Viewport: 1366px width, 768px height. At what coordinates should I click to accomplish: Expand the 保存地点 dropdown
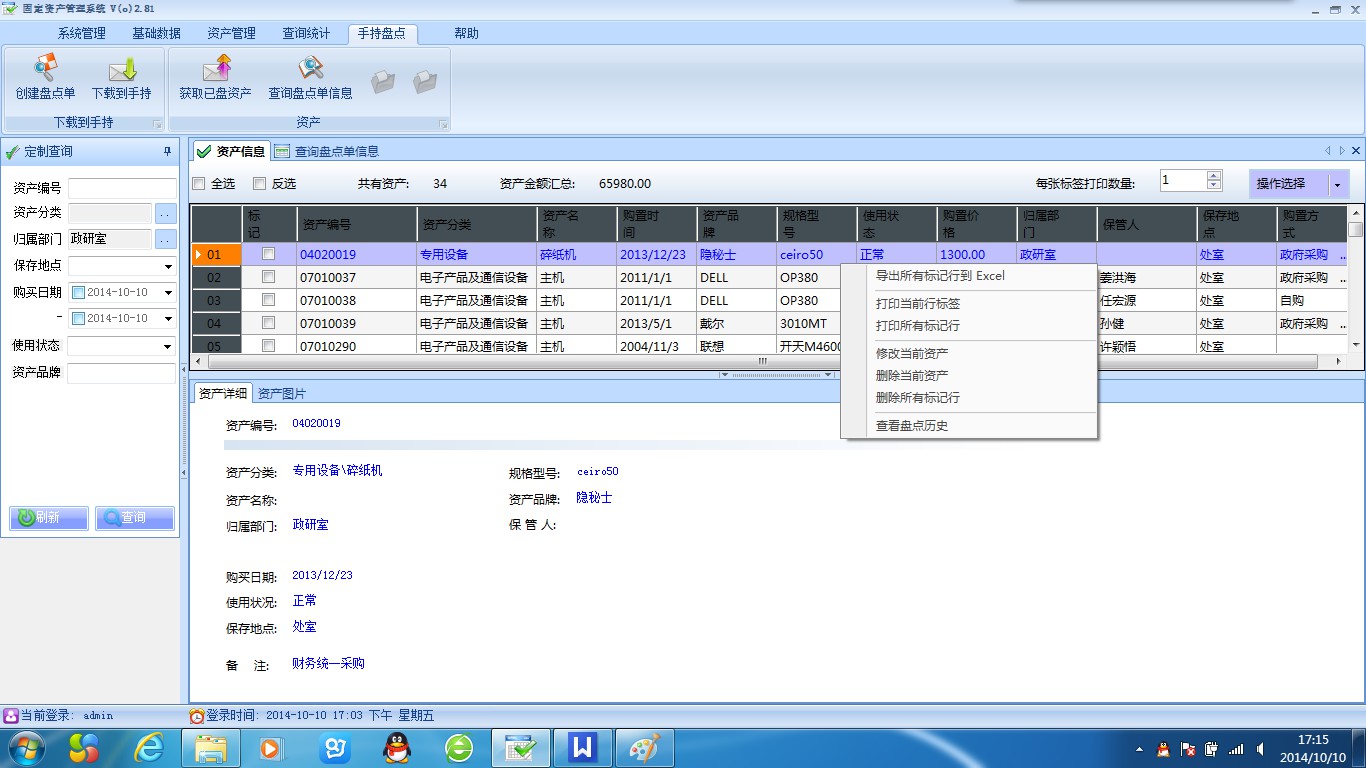tap(167, 267)
